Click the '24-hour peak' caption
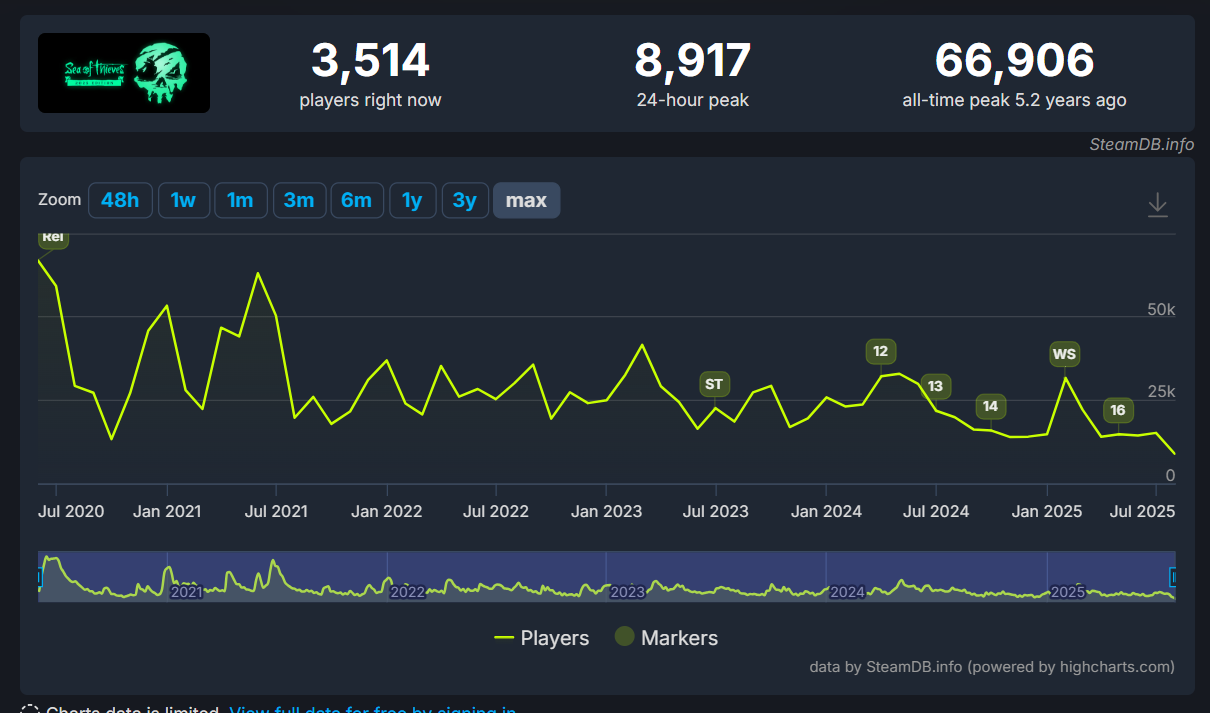The image size is (1210, 713). (x=693, y=100)
